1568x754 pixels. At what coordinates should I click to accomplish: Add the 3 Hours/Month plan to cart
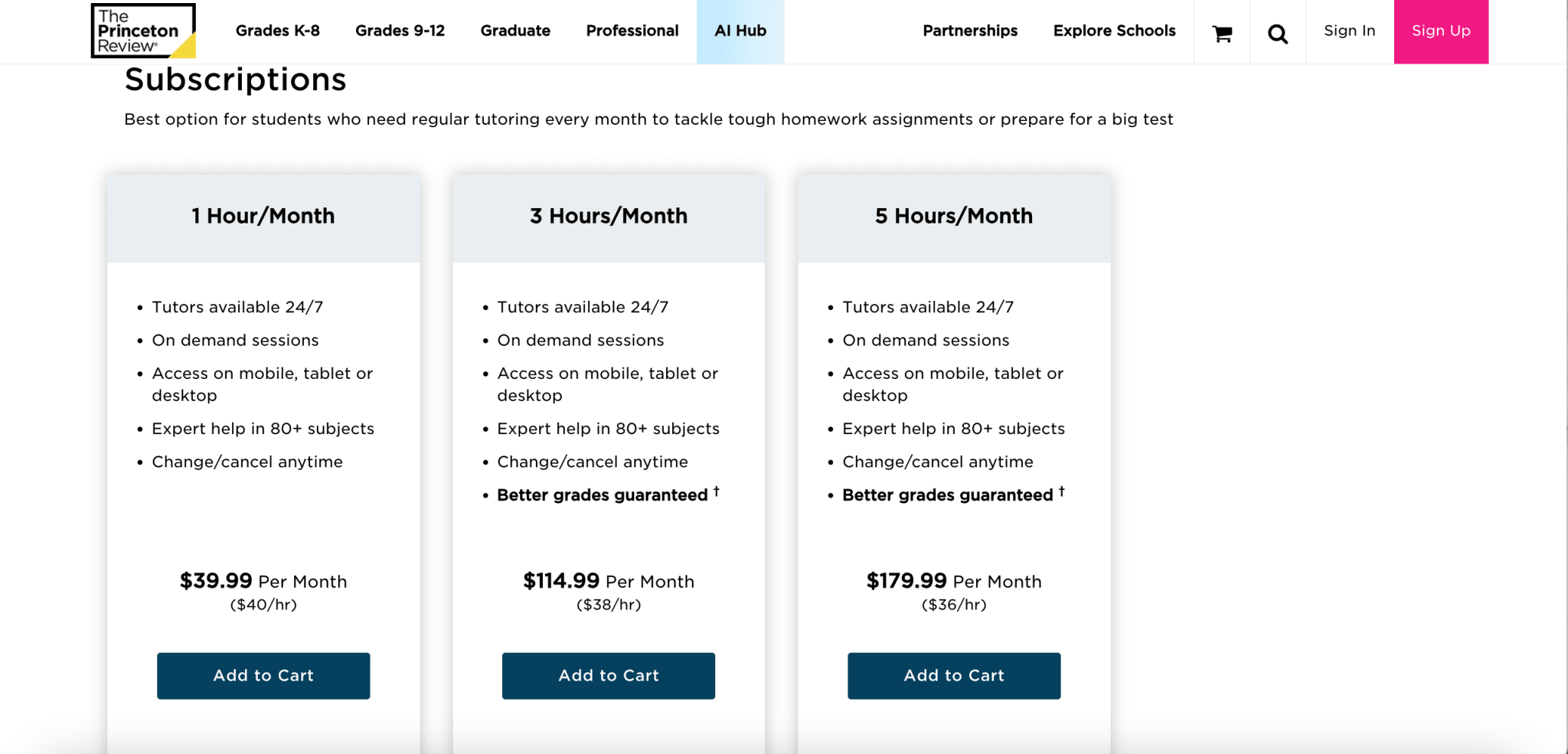coord(608,675)
